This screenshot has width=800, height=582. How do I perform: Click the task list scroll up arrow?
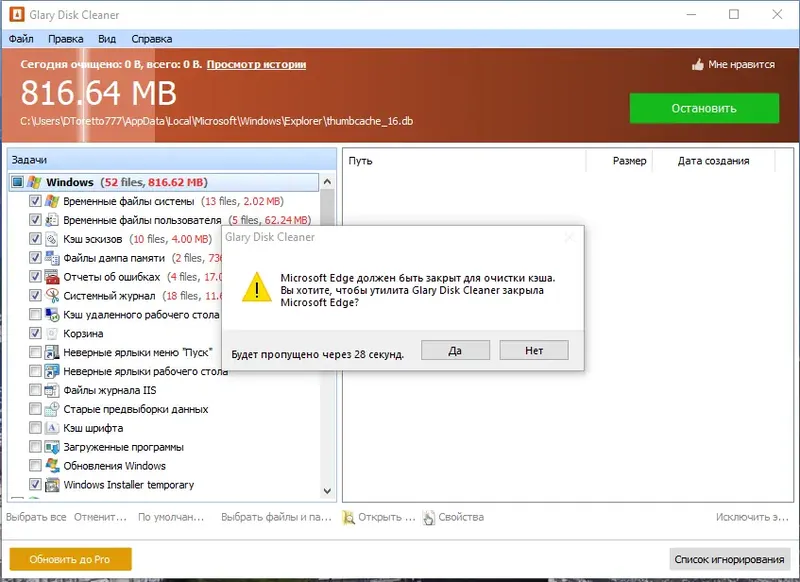328,182
